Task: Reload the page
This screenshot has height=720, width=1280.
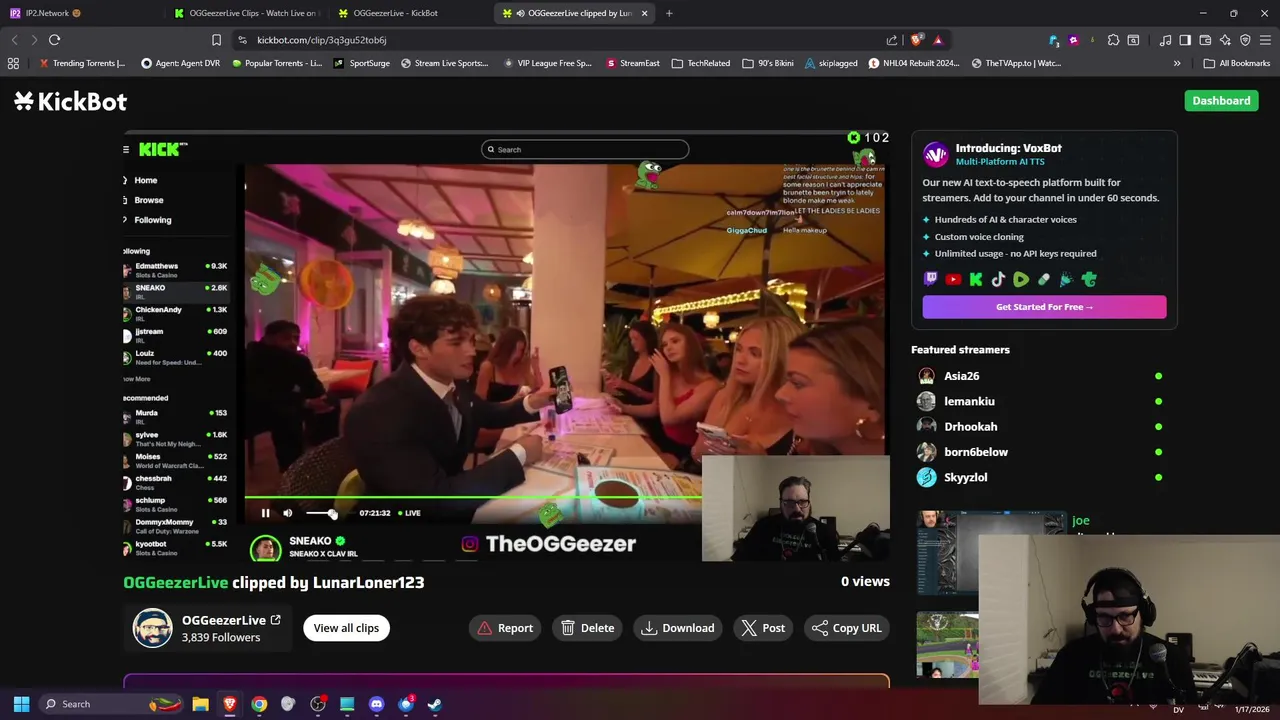Action: point(54,40)
